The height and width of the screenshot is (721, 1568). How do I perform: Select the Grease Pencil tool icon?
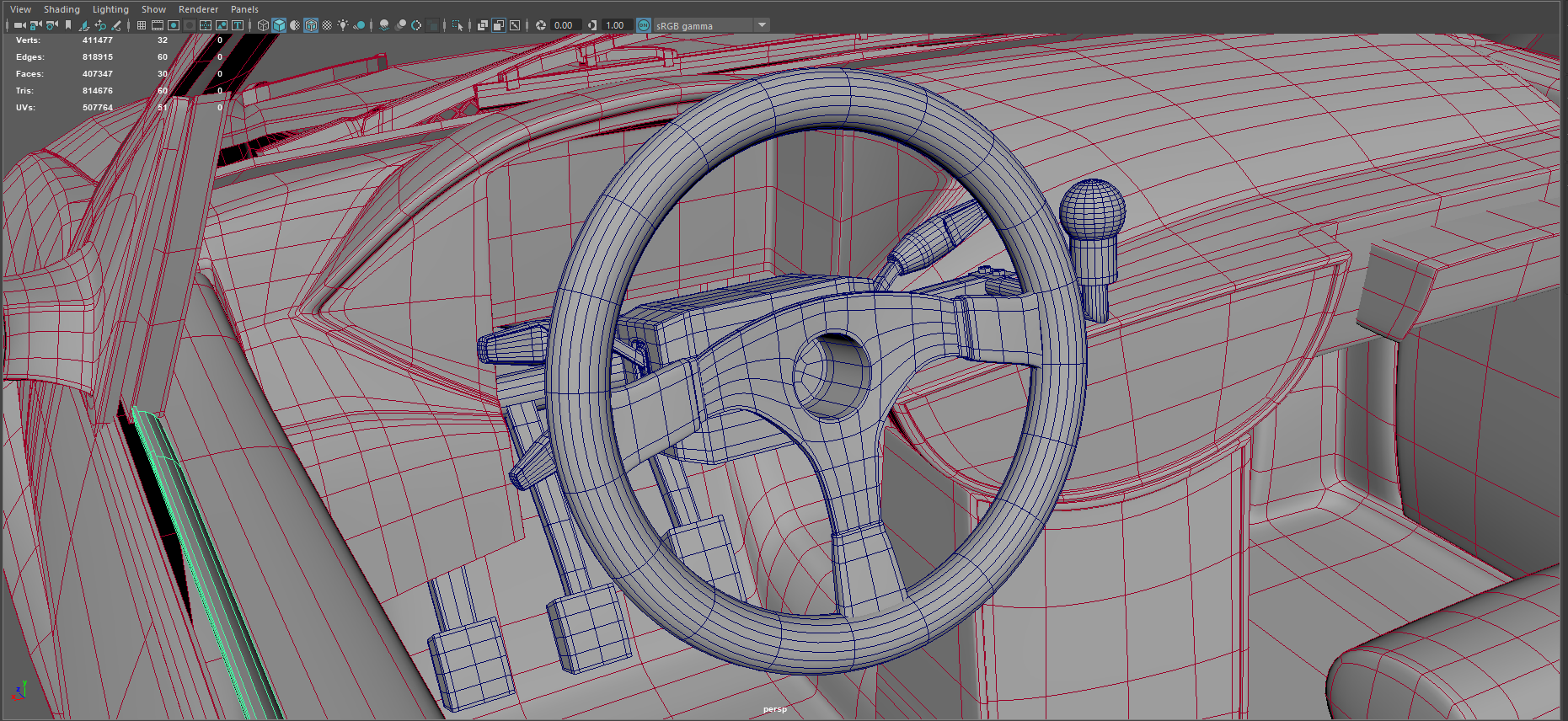(x=116, y=25)
